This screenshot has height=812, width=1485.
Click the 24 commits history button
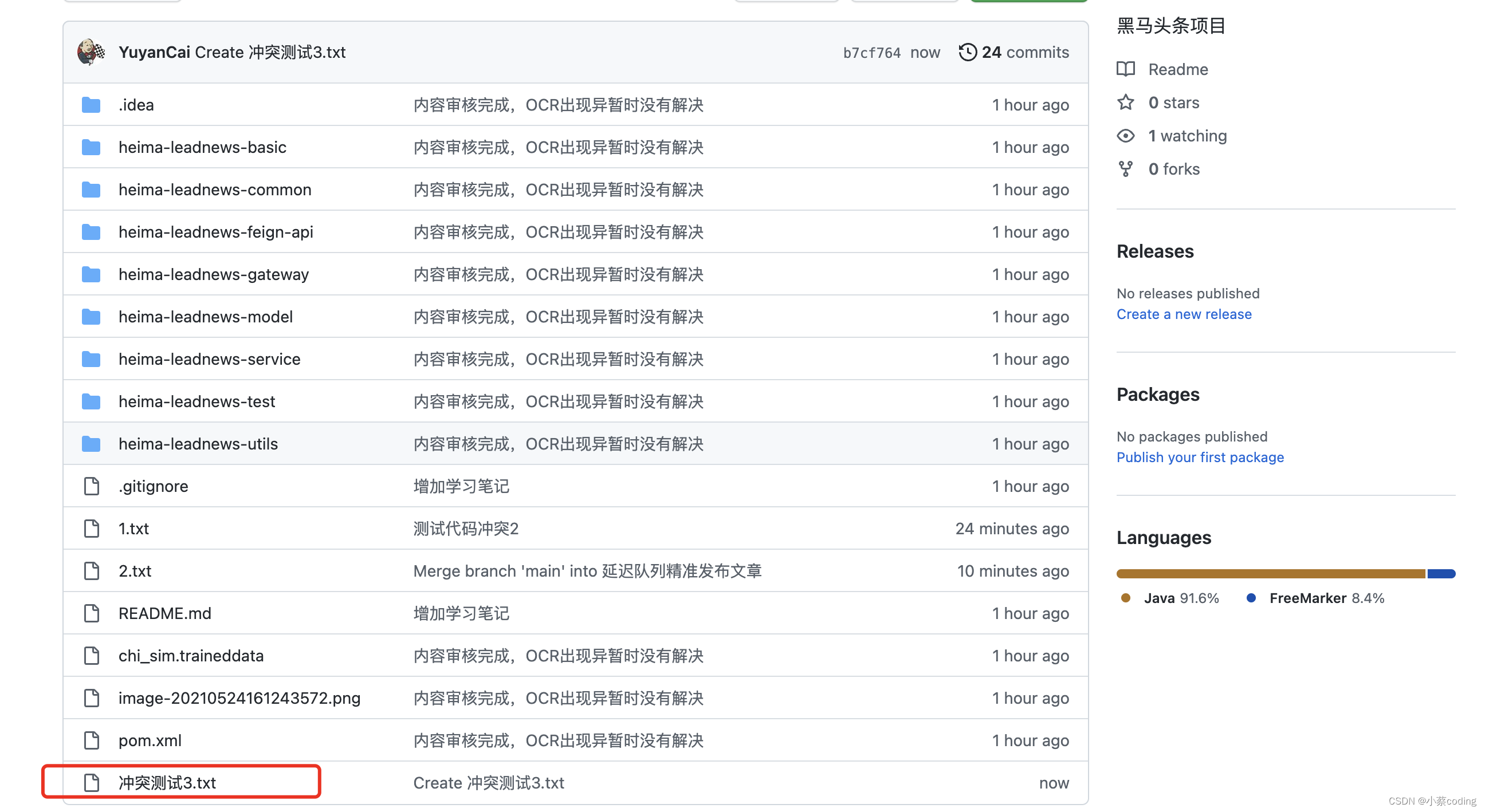[x=1013, y=53]
